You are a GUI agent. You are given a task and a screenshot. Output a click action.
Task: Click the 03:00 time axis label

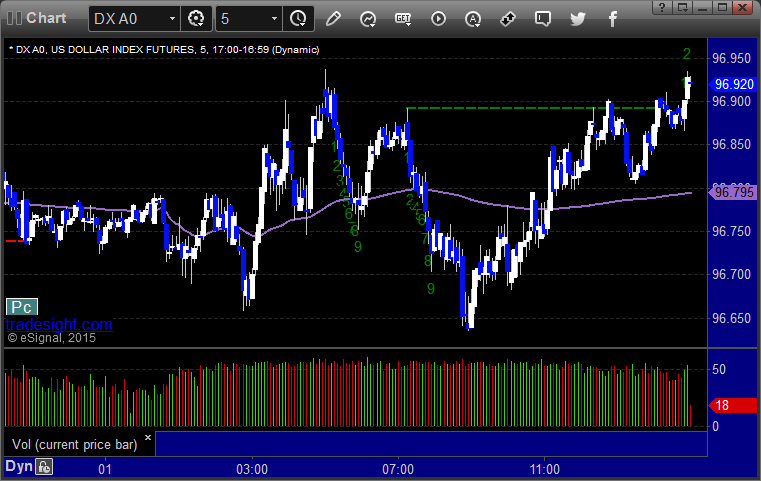tap(252, 469)
